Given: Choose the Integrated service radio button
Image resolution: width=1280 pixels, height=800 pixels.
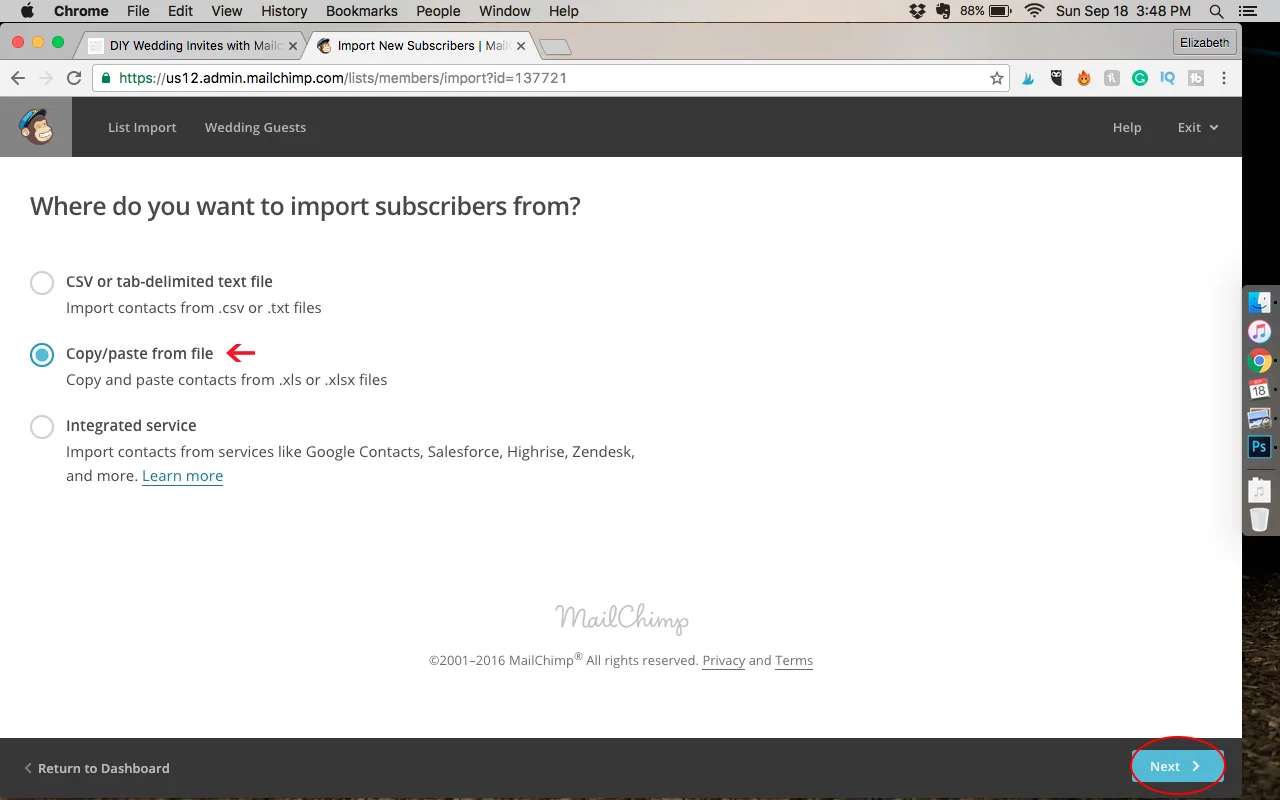Looking at the screenshot, I should point(42,427).
